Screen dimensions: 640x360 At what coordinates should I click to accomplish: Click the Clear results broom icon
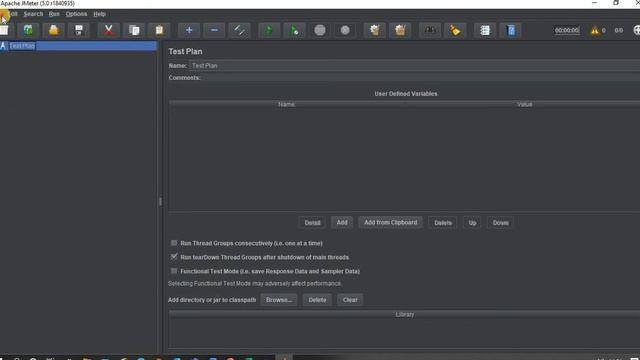click(375, 30)
